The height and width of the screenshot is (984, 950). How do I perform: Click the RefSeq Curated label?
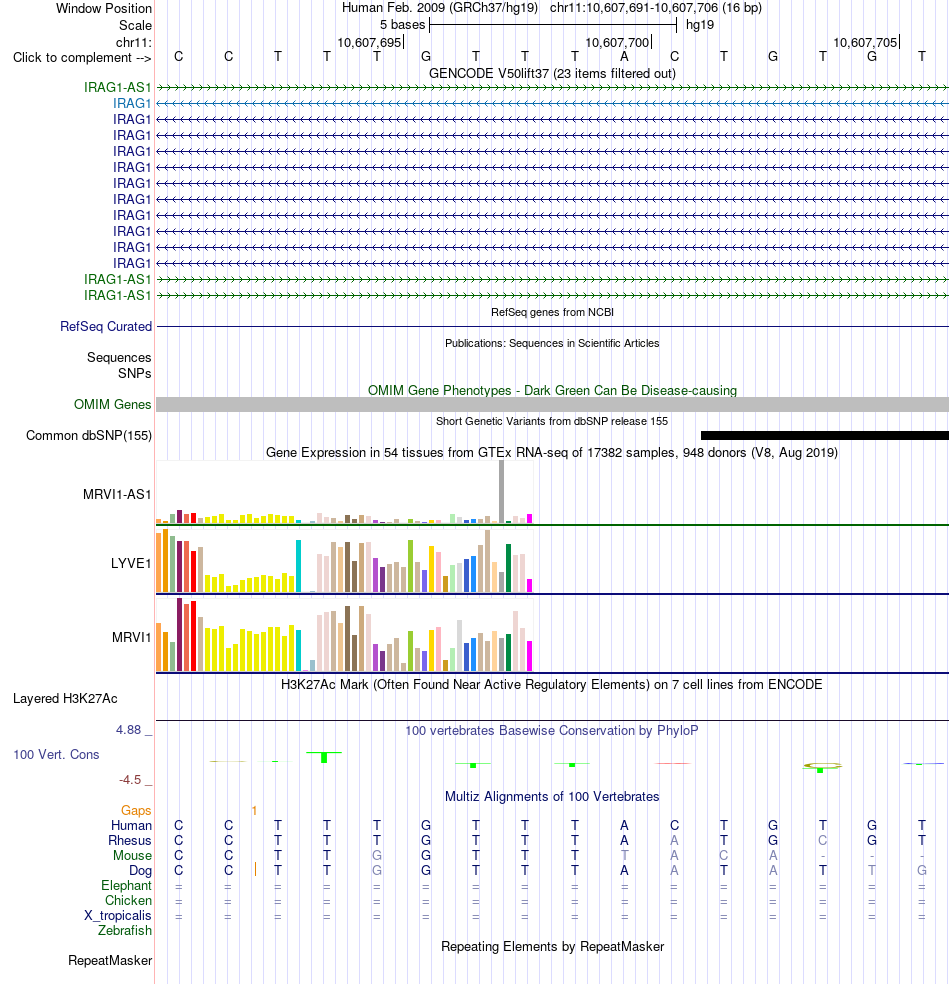tap(106, 327)
